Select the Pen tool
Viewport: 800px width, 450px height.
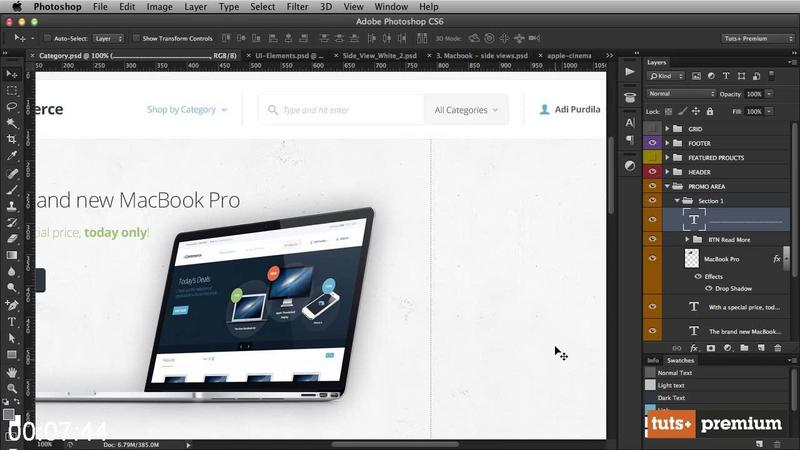coord(11,305)
